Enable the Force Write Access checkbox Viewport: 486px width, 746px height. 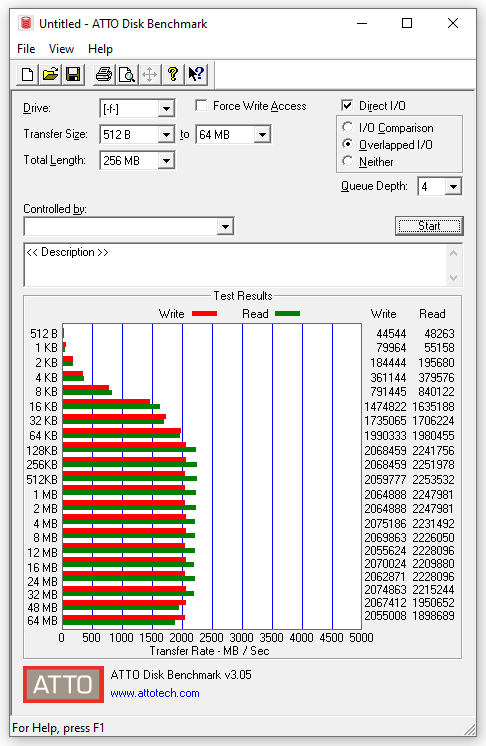point(201,106)
